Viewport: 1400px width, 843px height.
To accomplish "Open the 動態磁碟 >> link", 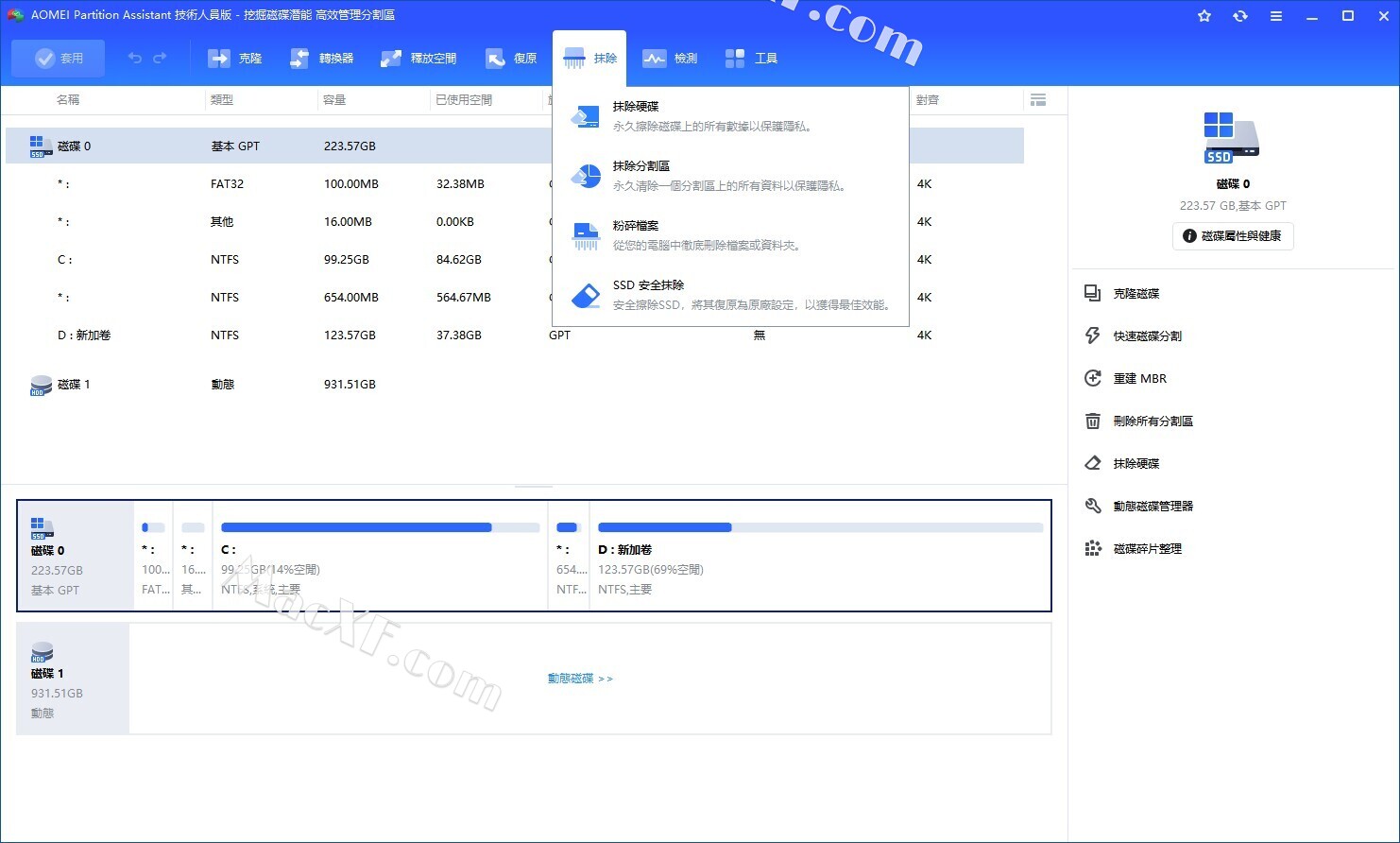I will tap(580, 679).
